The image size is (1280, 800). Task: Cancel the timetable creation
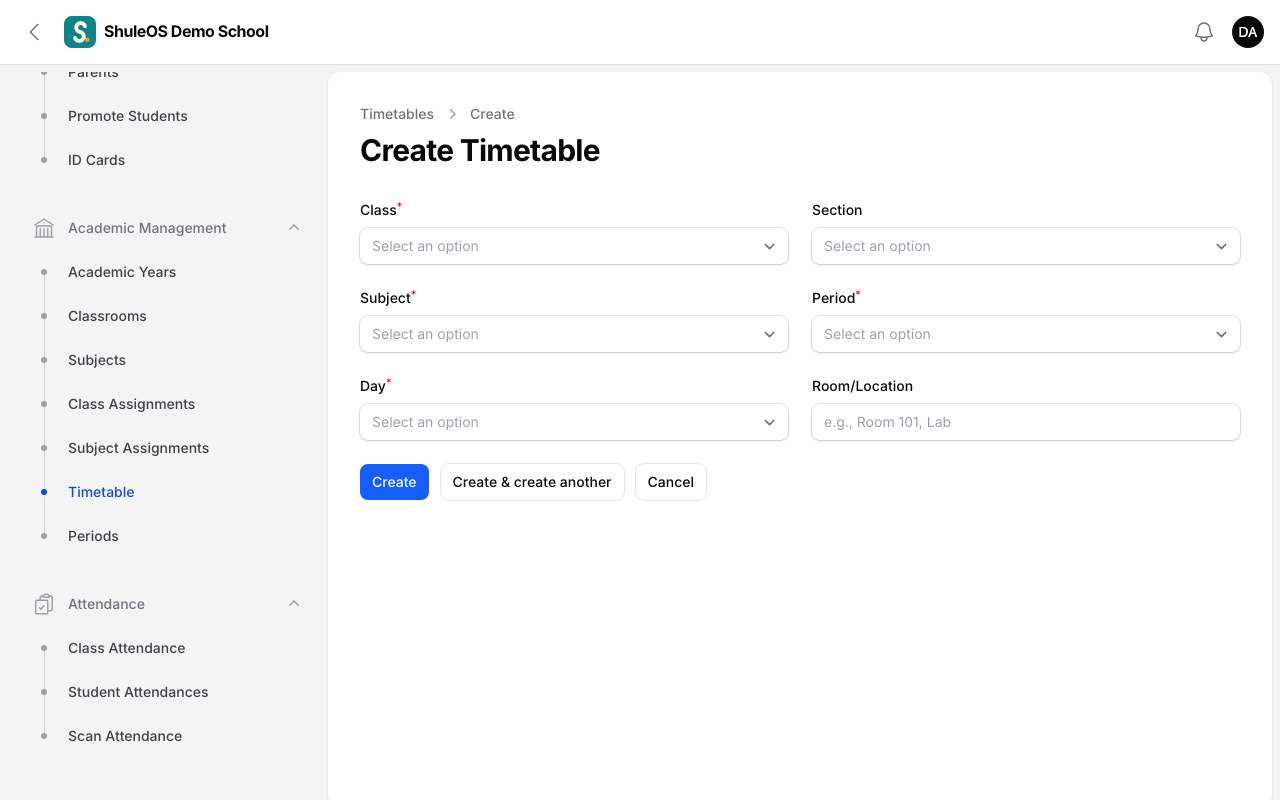[x=671, y=482]
